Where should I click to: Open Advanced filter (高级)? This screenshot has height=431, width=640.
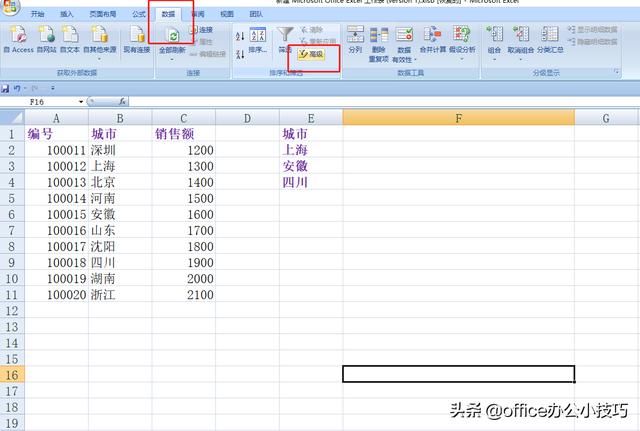click(x=311, y=54)
